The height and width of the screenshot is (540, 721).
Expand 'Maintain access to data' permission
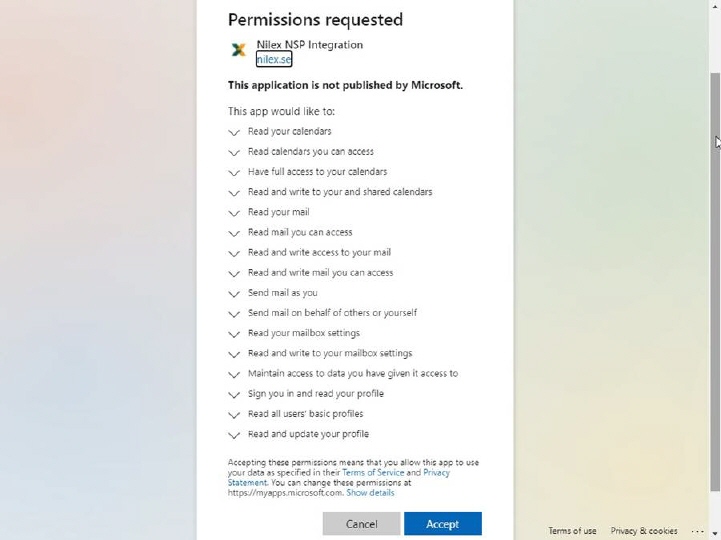(234, 374)
